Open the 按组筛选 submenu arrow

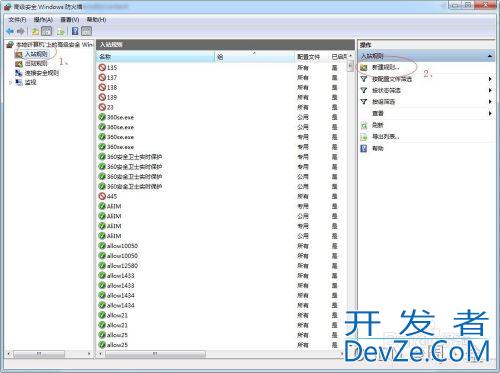coord(490,102)
